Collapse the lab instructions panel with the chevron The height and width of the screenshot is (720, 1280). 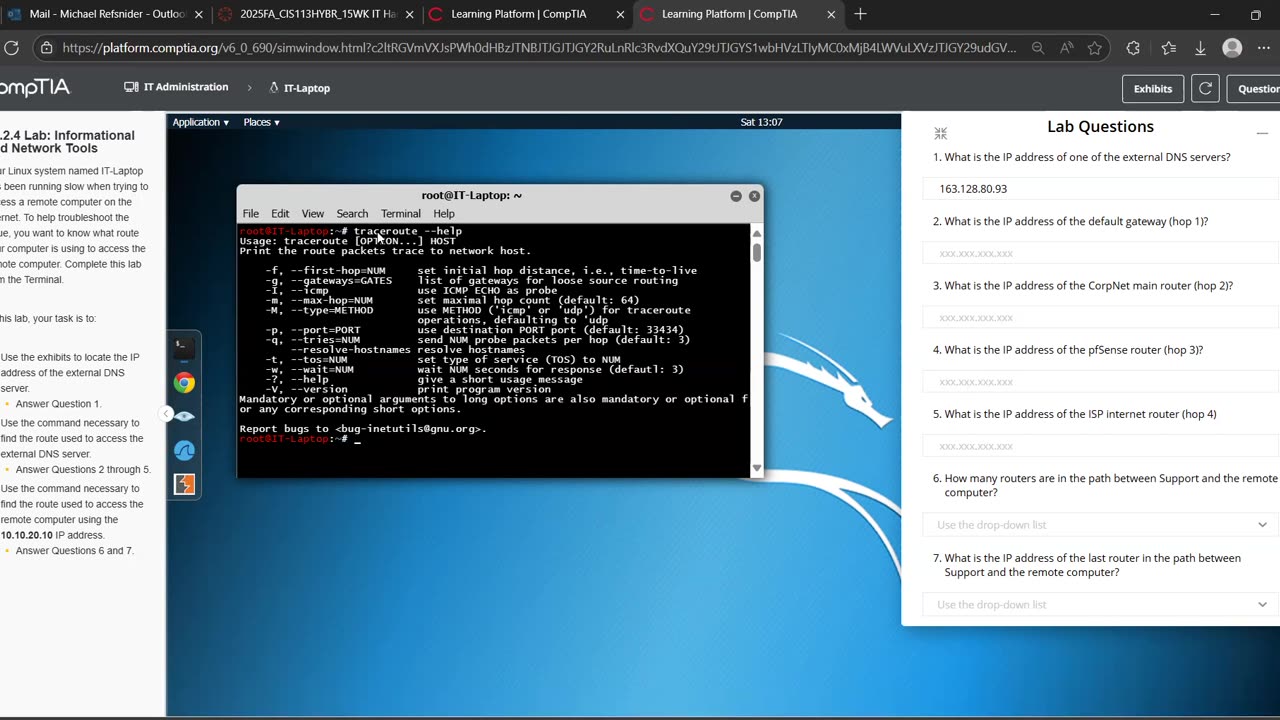(x=166, y=414)
